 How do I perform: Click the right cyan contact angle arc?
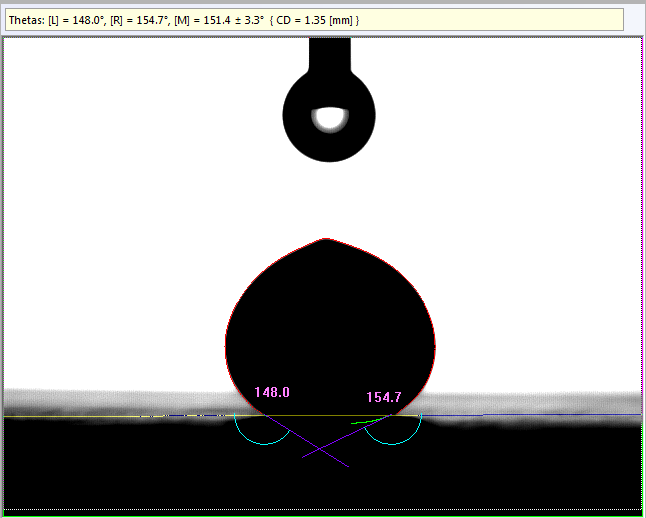pos(393,430)
